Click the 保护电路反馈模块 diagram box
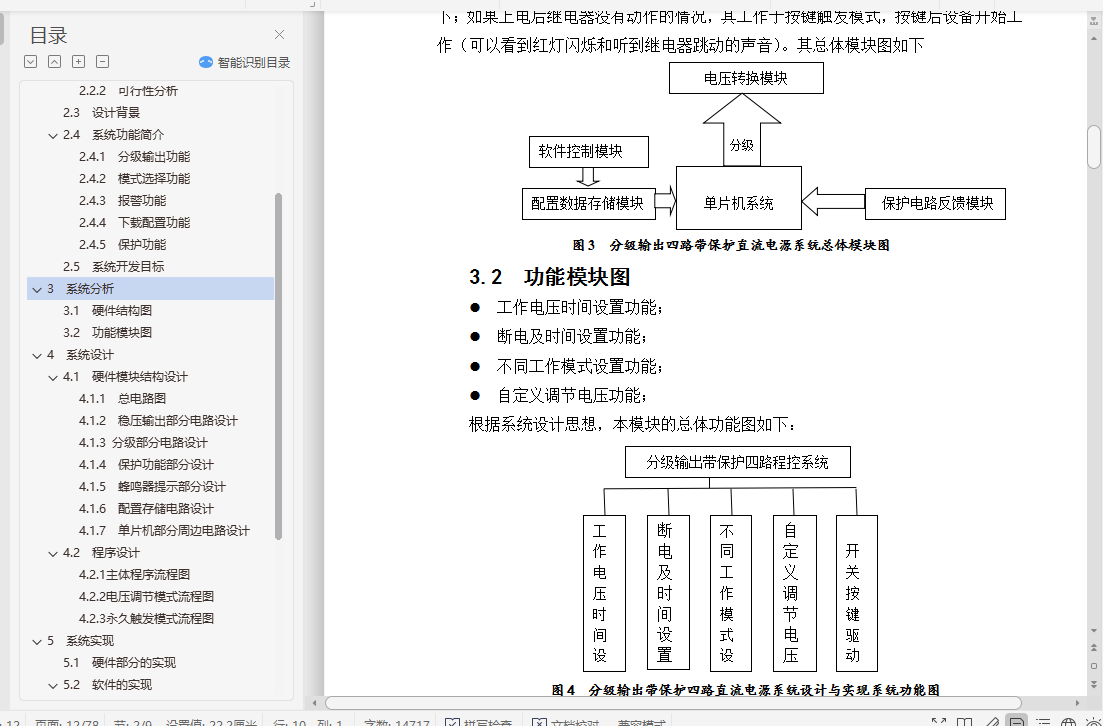 (936, 203)
